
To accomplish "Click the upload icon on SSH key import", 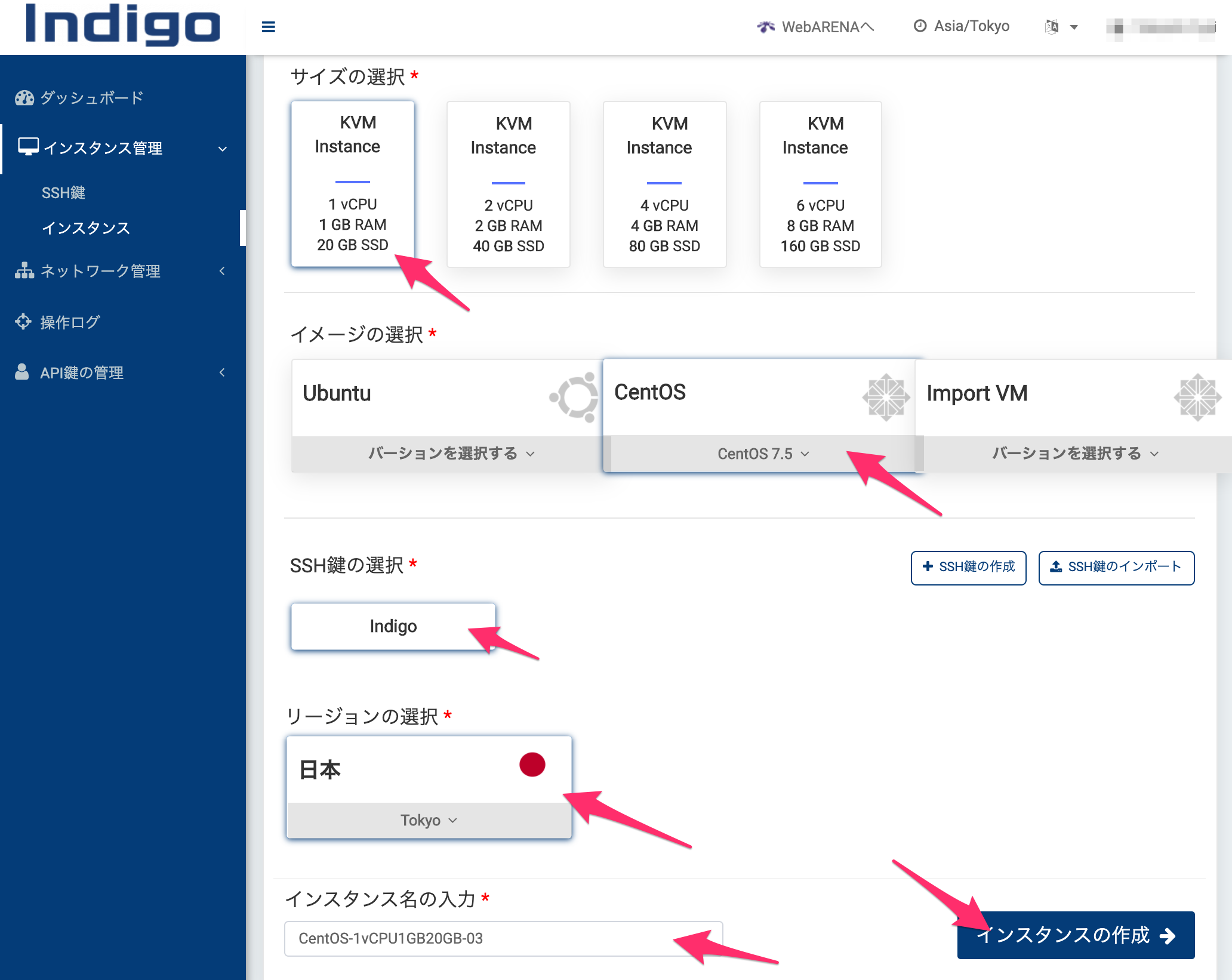I will point(1056,566).
